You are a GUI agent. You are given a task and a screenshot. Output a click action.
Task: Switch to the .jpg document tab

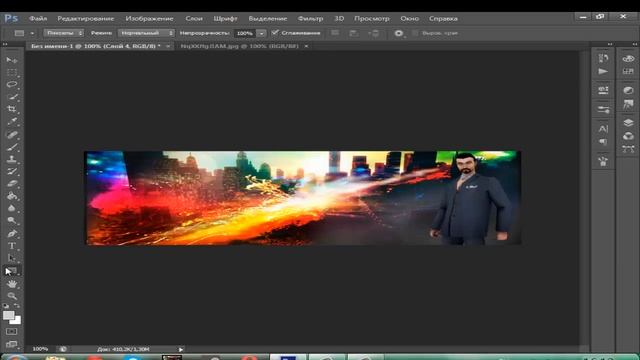pyautogui.click(x=240, y=47)
